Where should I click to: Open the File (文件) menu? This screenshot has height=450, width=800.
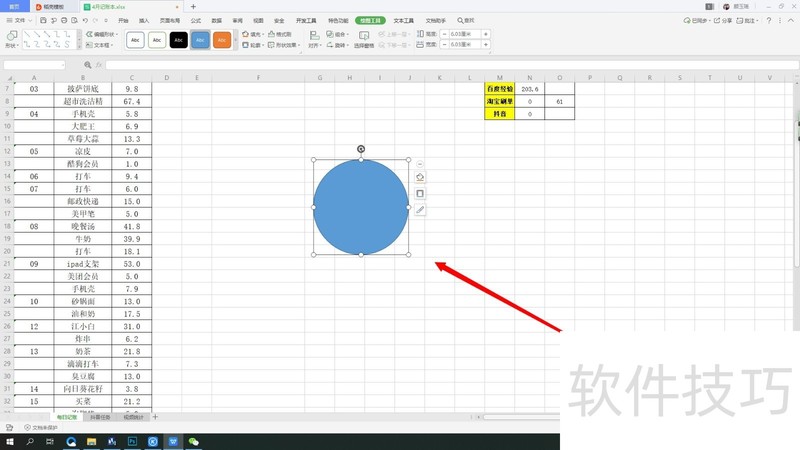click(x=19, y=20)
